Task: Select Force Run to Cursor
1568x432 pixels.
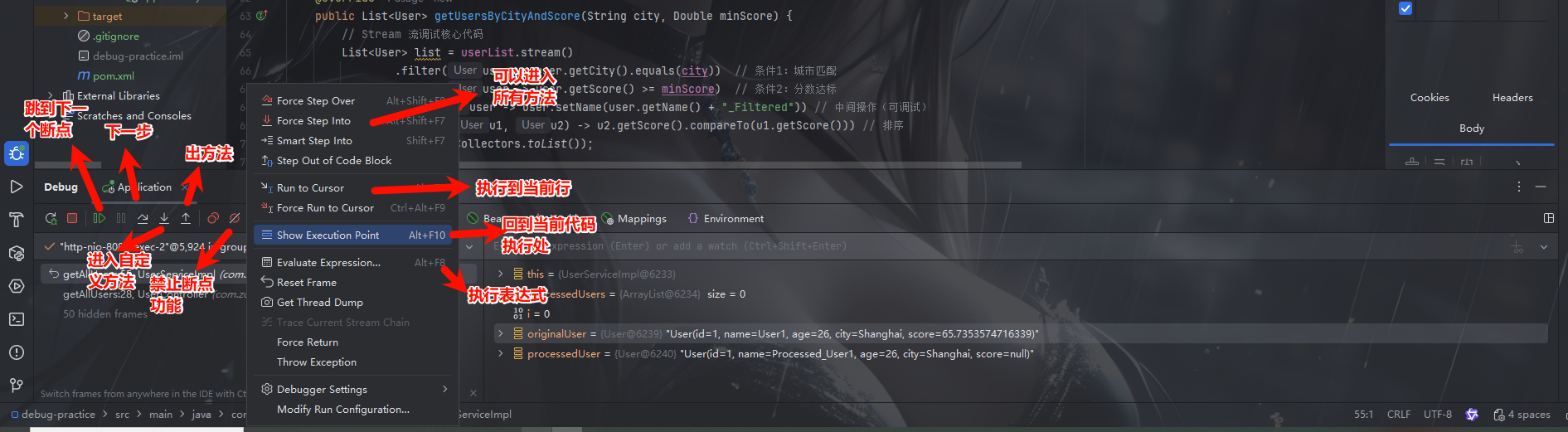Action: 352,207
